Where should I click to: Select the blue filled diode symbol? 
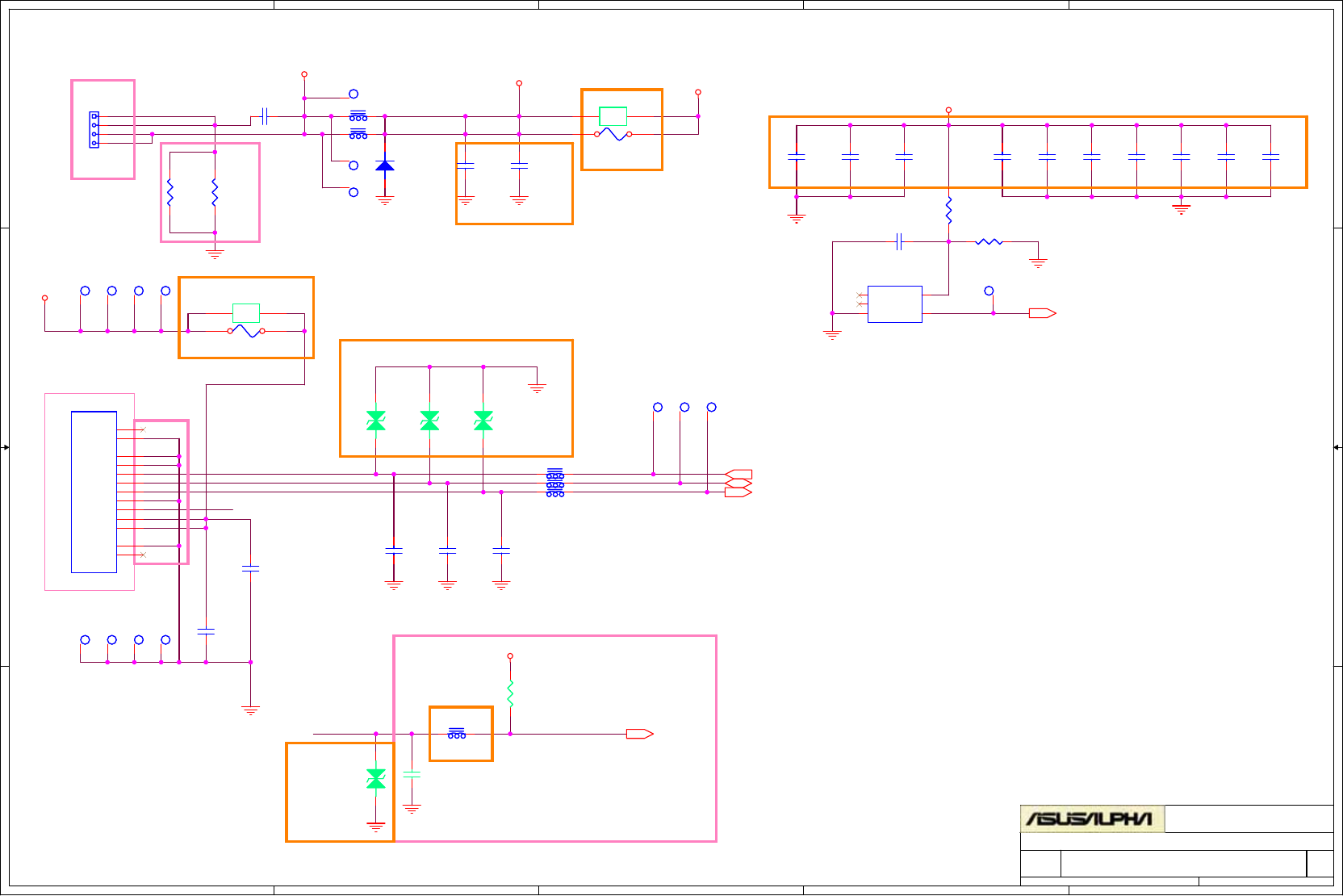[x=385, y=165]
